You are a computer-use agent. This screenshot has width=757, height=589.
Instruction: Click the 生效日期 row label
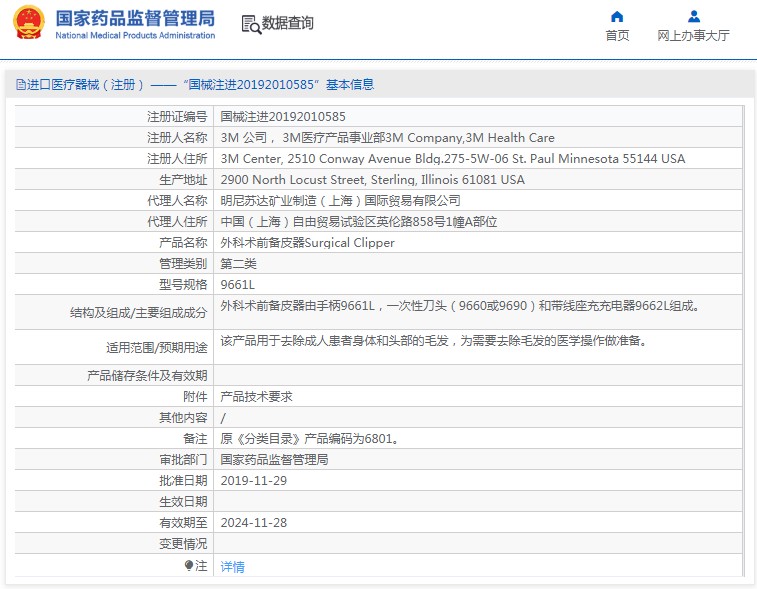(183, 502)
